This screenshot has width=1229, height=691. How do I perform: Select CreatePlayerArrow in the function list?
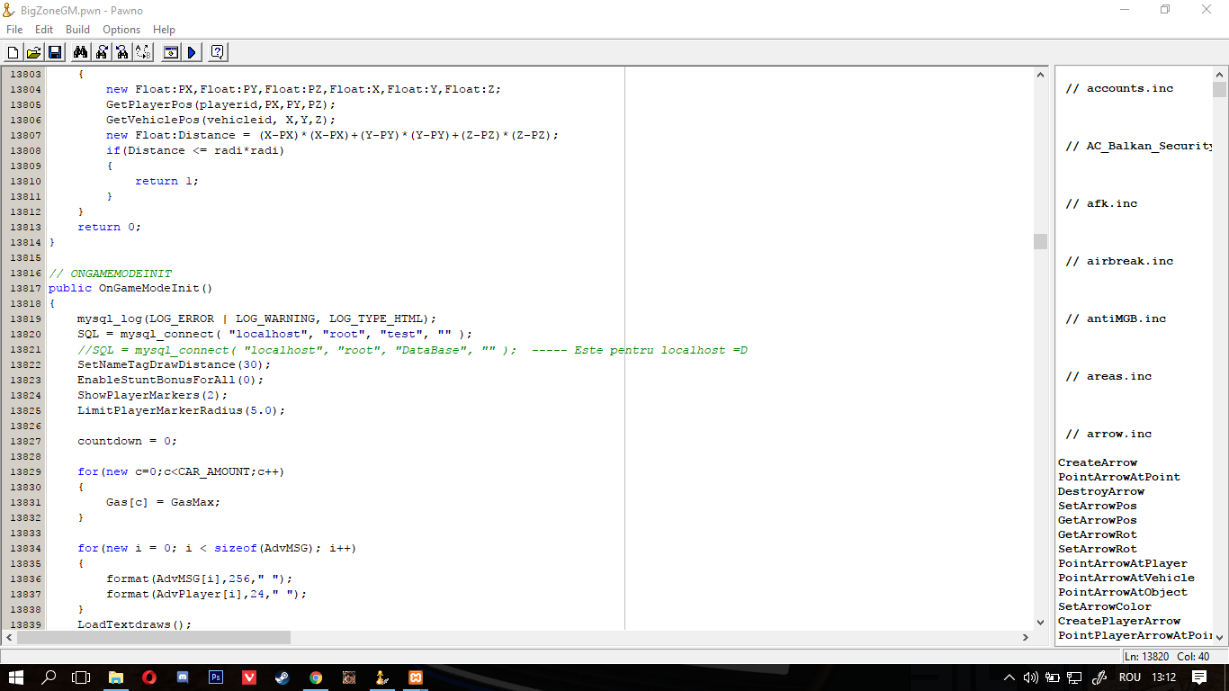[1119, 621]
